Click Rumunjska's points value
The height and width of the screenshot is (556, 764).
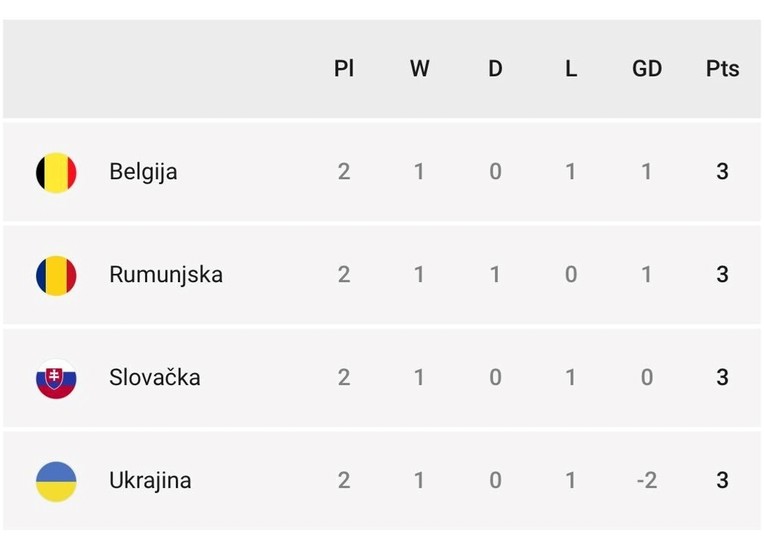click(x=722, y=275)
